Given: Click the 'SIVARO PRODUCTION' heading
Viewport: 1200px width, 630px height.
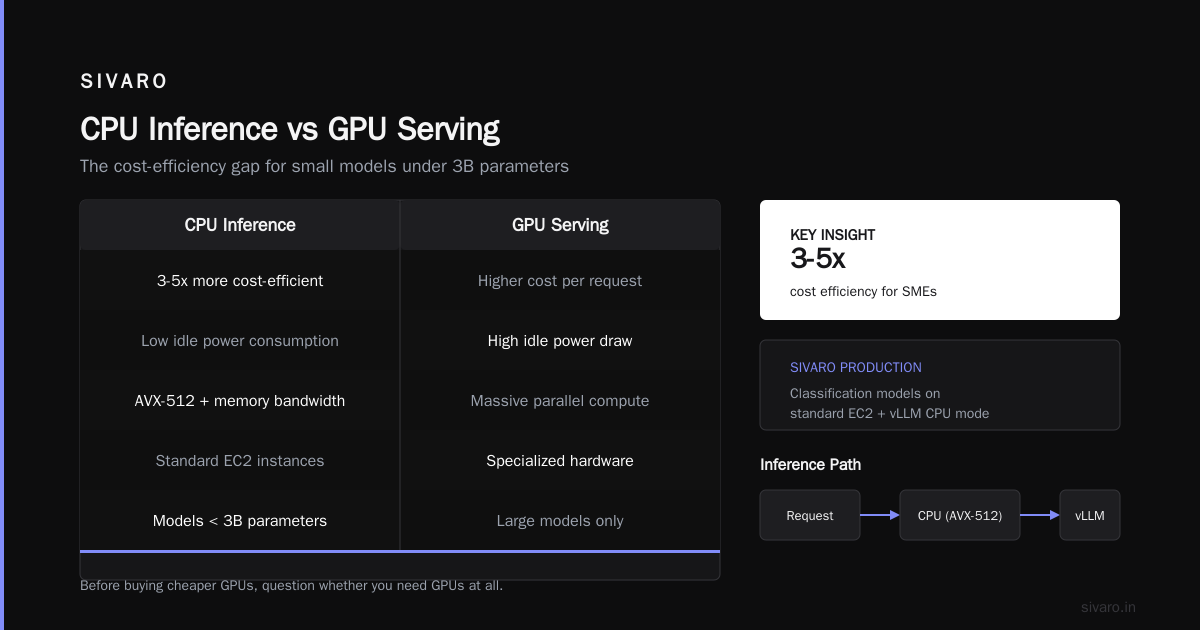Looking at the screenshot, I should 856,367.
